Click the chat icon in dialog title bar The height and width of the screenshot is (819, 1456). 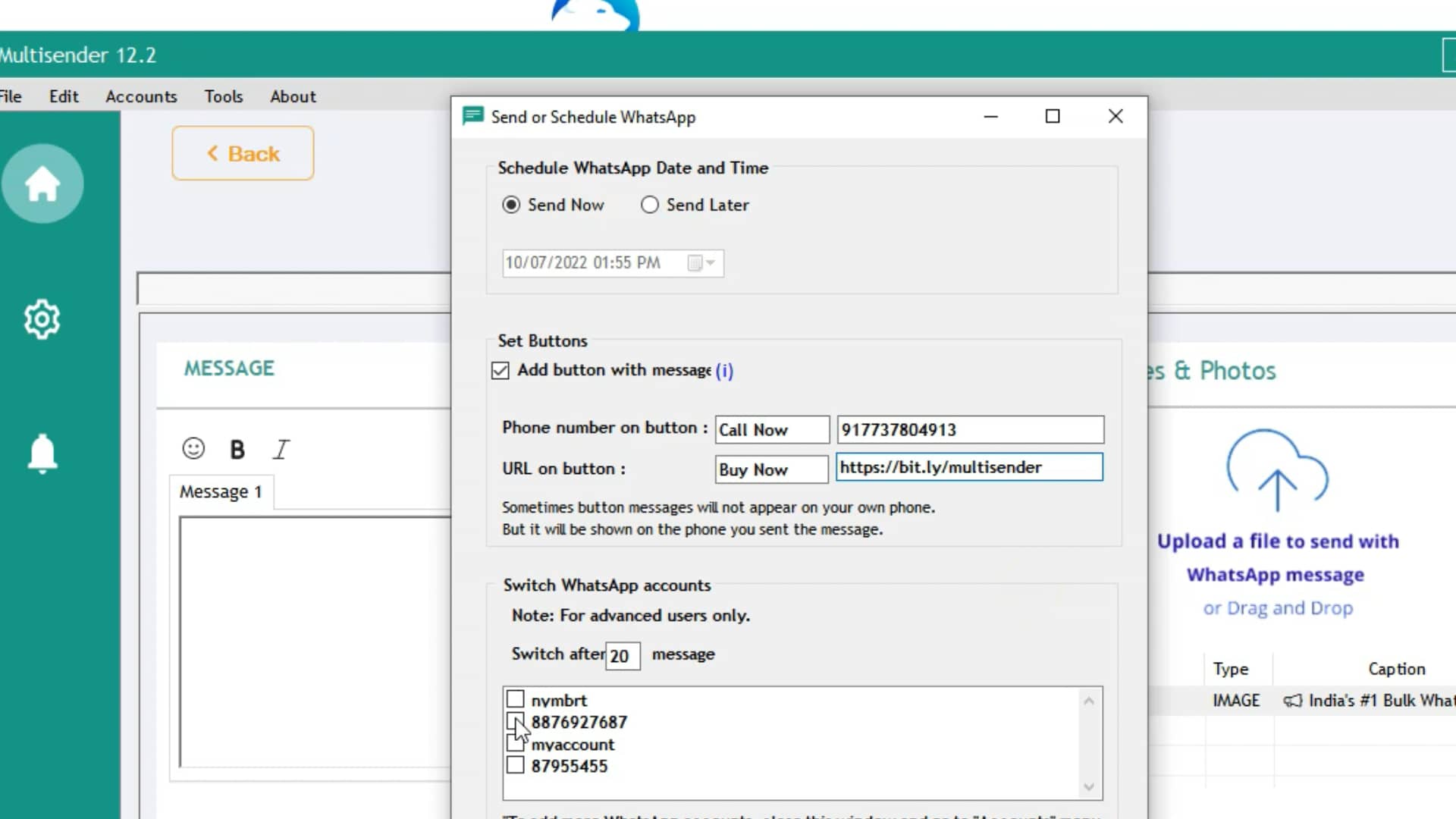472,116
